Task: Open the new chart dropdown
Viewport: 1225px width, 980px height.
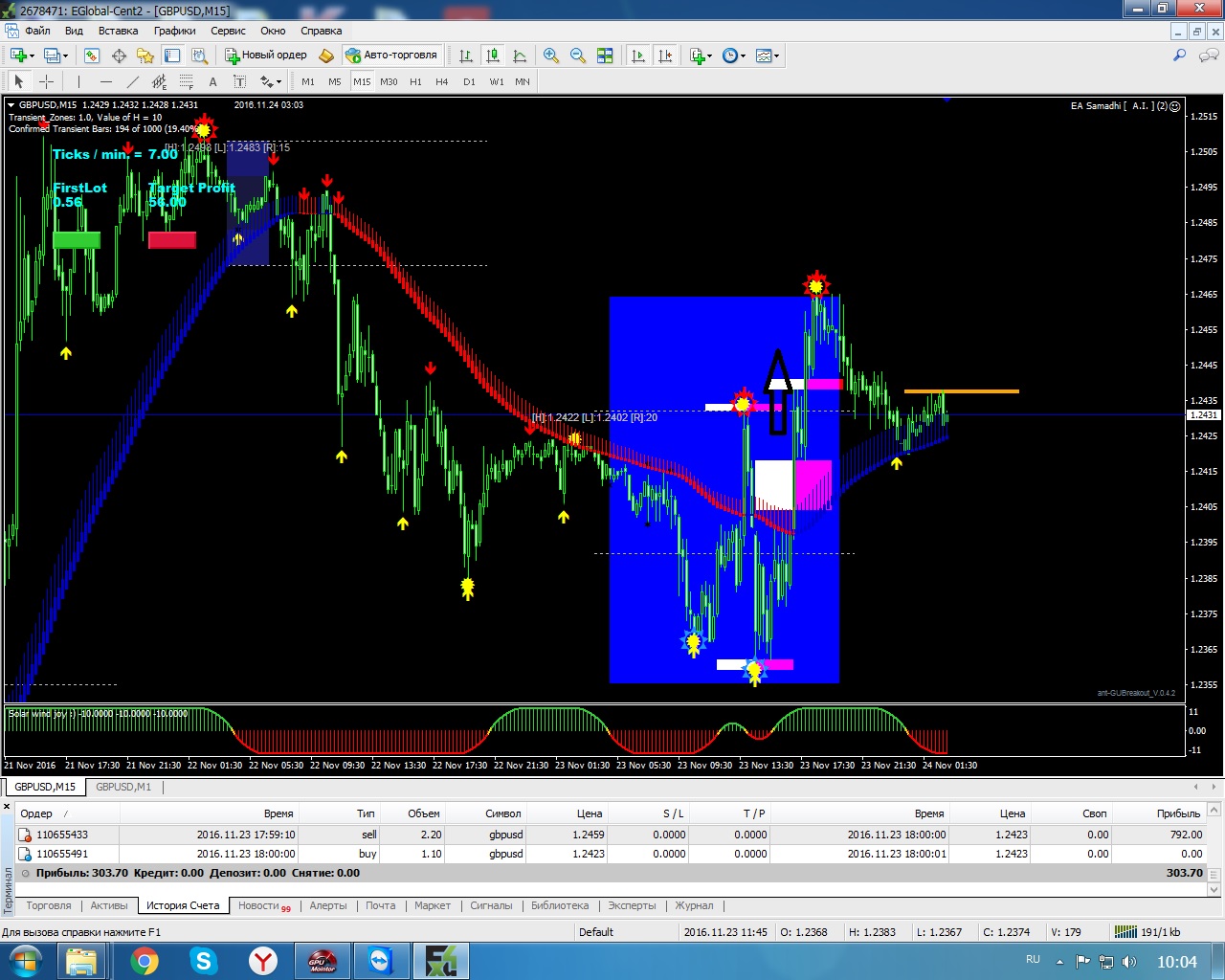Action: (x=23, y=56)
